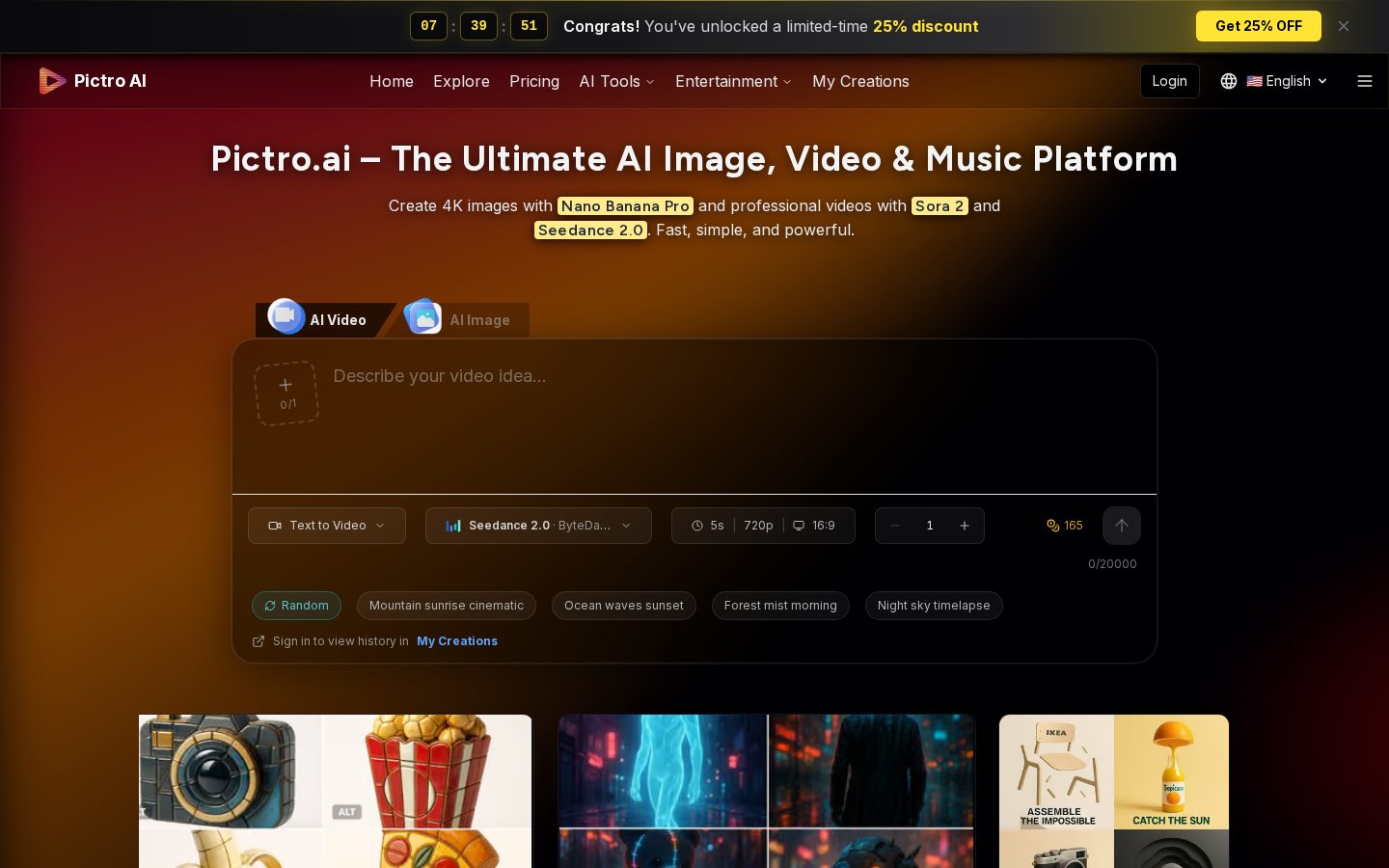
Task: Click the 720p resolution setting
Action: coord(758,526)
